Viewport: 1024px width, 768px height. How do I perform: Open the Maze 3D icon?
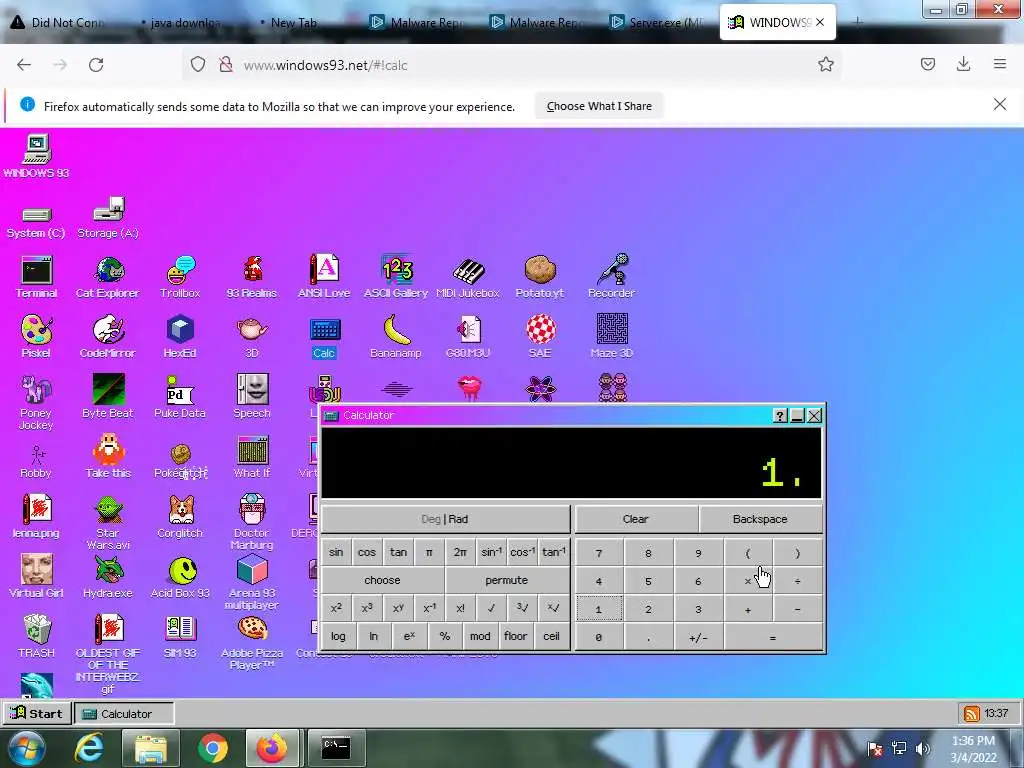(x=612, y=336)
